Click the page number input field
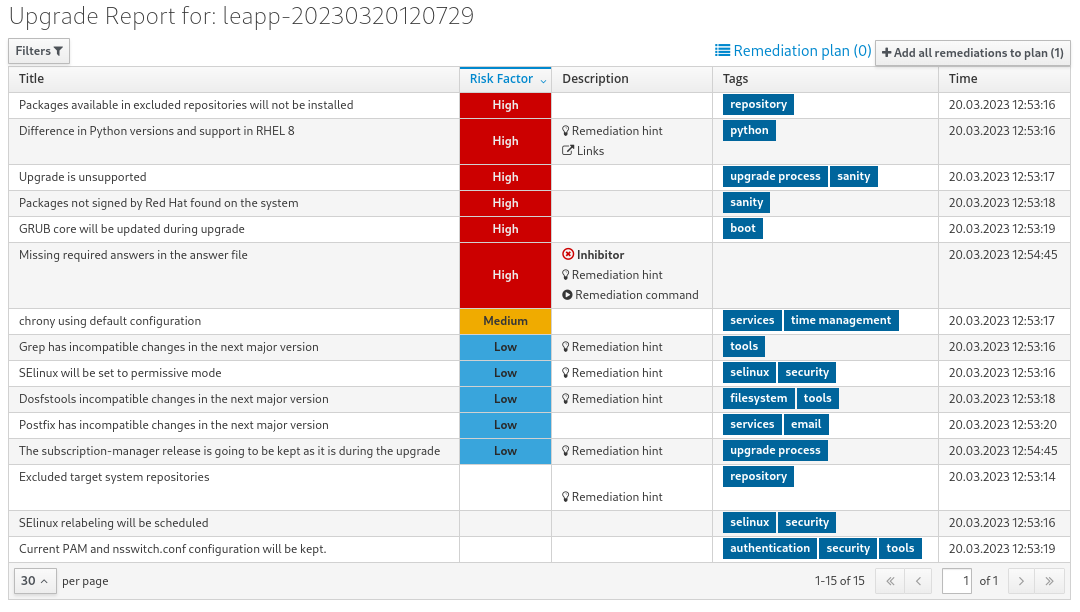This screenshot has height=612, width=1080. coord(957,581)
